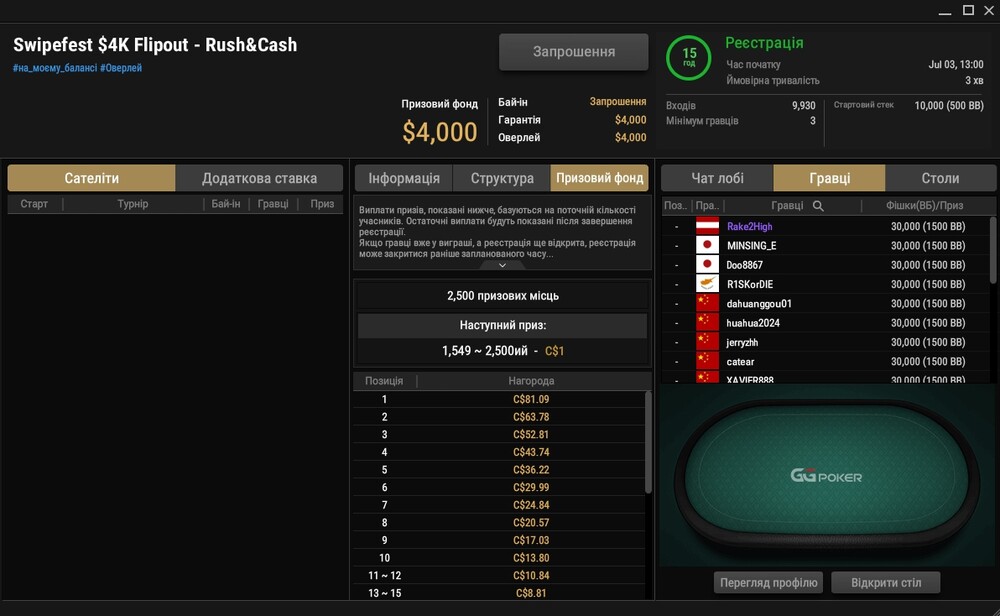Switch to the Структура tab
Screen dimensions: 1000x616
(502, 179)
